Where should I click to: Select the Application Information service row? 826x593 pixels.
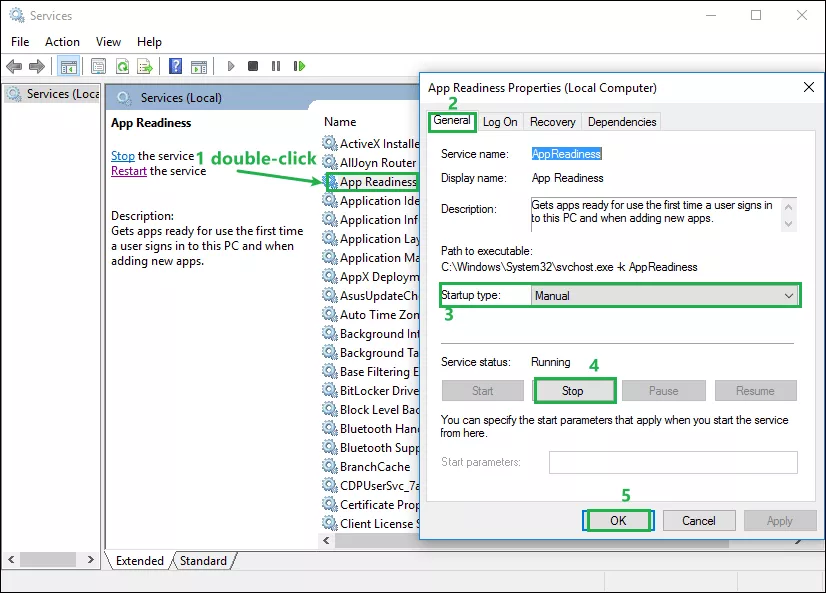coord(371,220)
